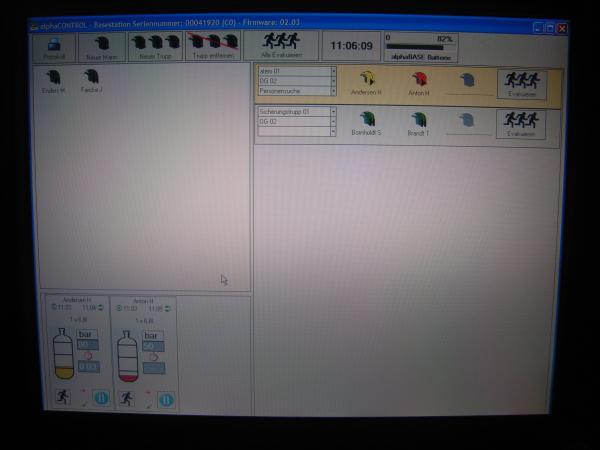Click the pause button on Anton H. panel
This screenshot has width=600, height=450.
coord(166,399)
